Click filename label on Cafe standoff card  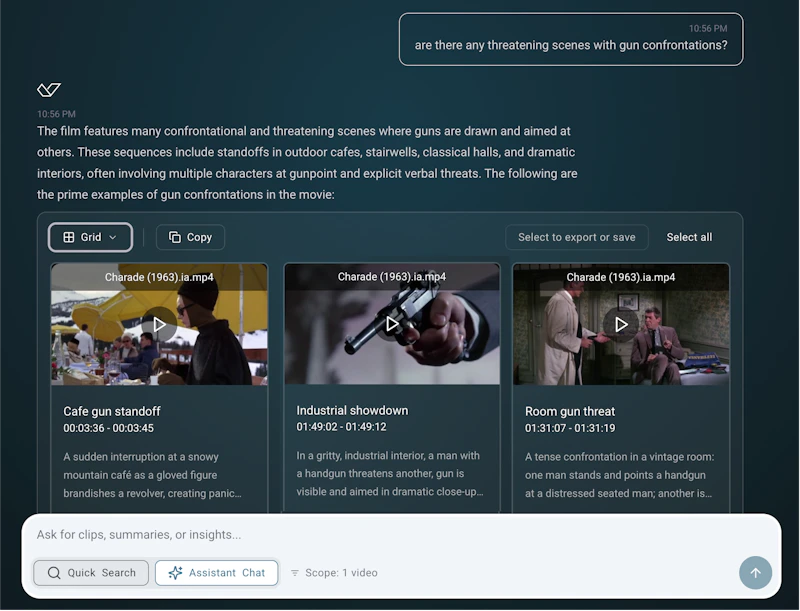click(159, 277)
